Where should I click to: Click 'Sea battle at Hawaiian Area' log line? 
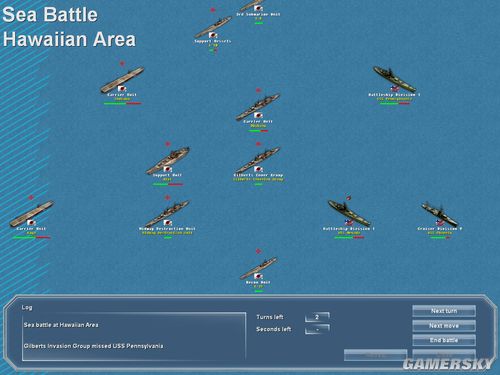tap(61, 325)
